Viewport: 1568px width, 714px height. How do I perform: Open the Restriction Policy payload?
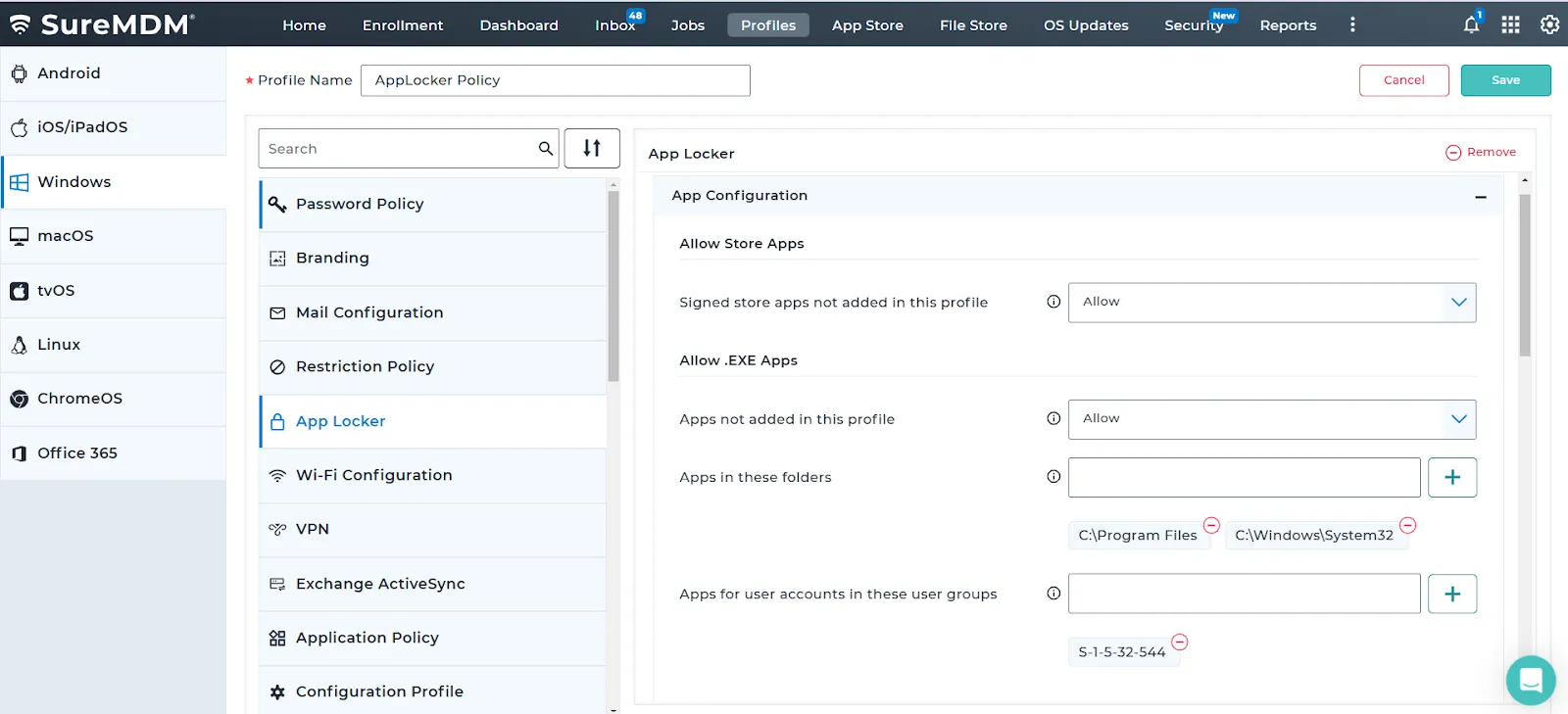pos(433,367)
